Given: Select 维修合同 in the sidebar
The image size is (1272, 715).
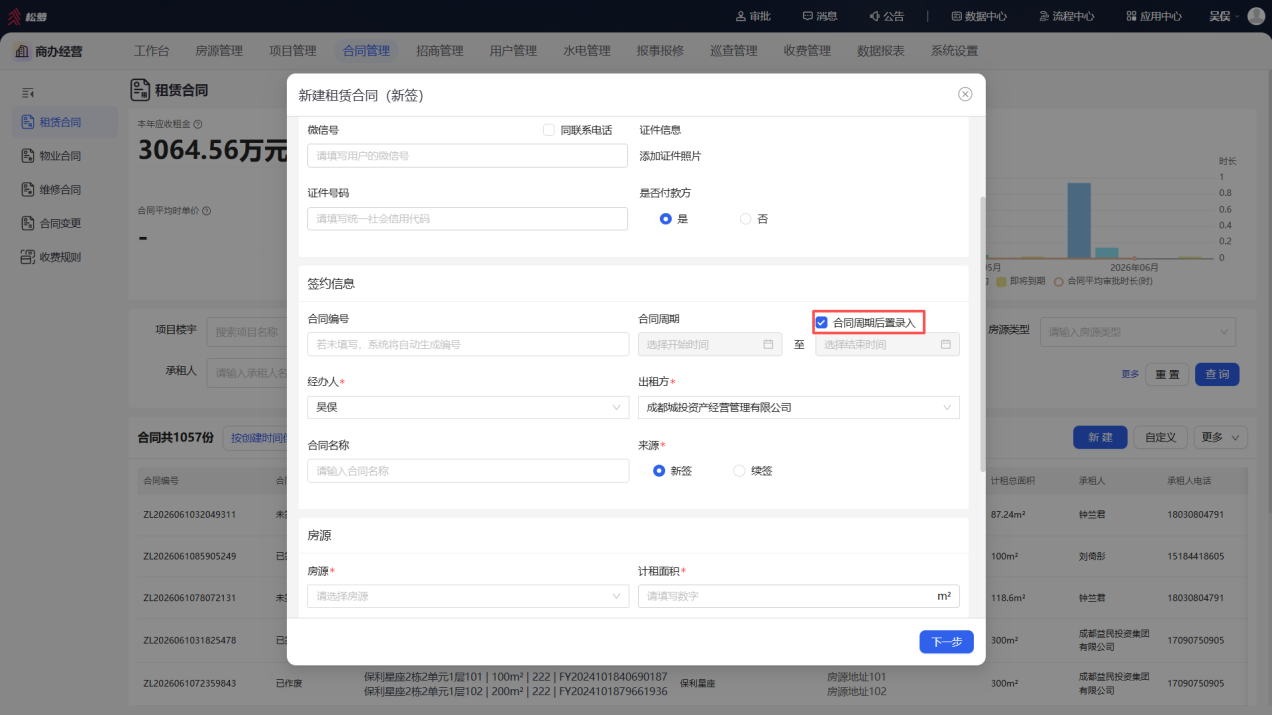Looking at the screenshot, I should 60,190.
